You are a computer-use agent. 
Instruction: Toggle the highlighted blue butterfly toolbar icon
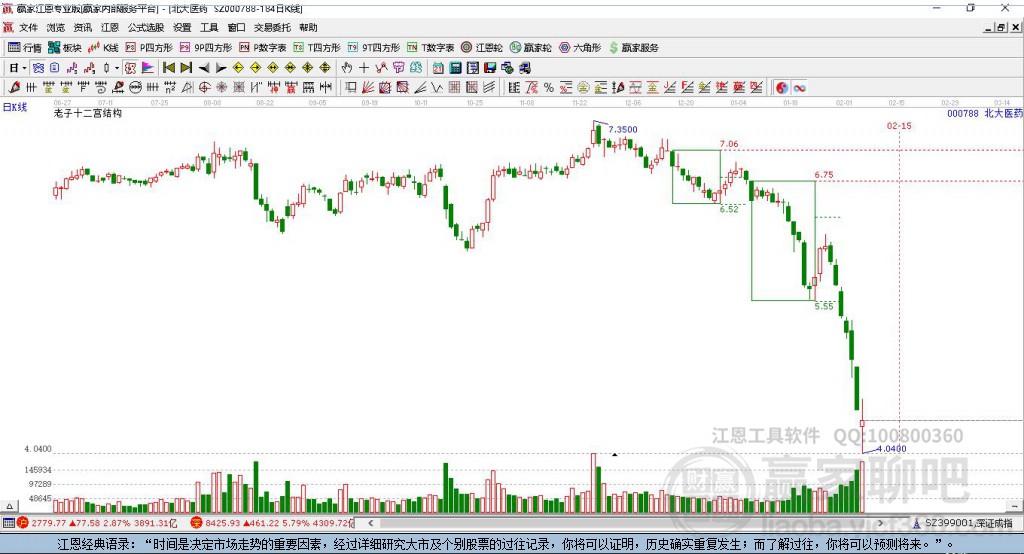click(x=39, y=68)
